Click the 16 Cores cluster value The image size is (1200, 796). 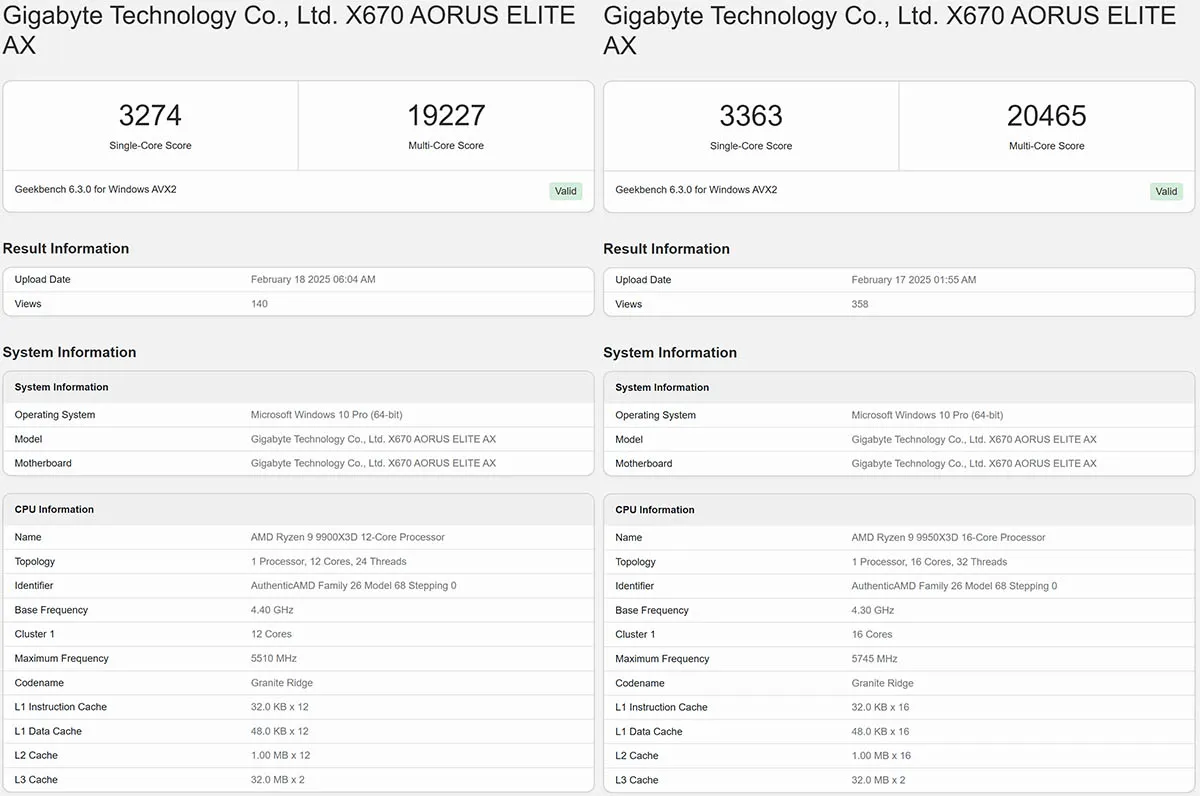(x=872, y=634)
